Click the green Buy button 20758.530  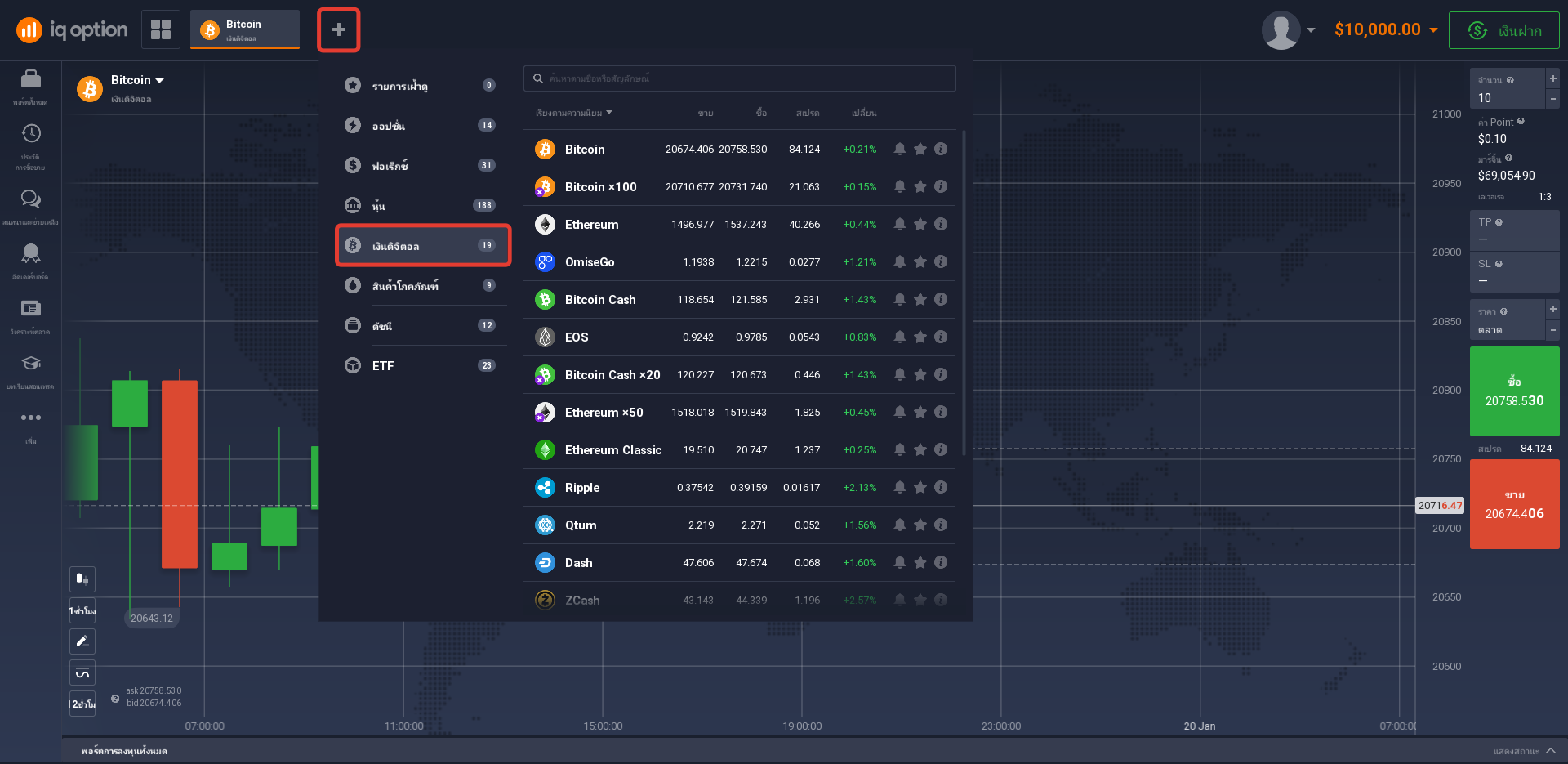coord(1515,391)
